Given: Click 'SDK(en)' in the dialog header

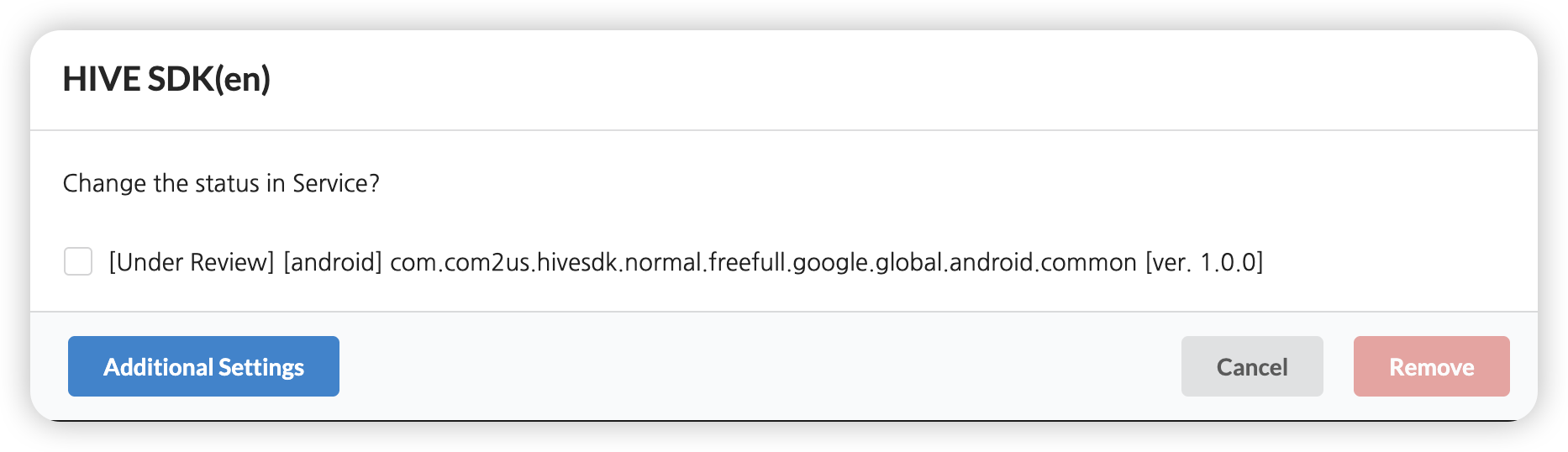Looking at the screenshot, I should [x=208, y=79].
